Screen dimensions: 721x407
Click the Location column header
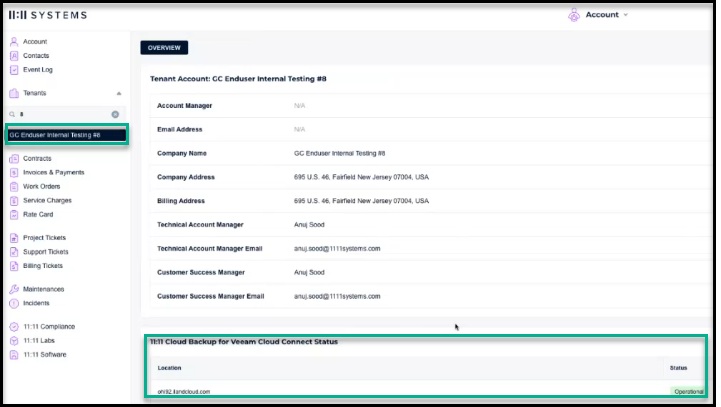click(x=169, y=368)
